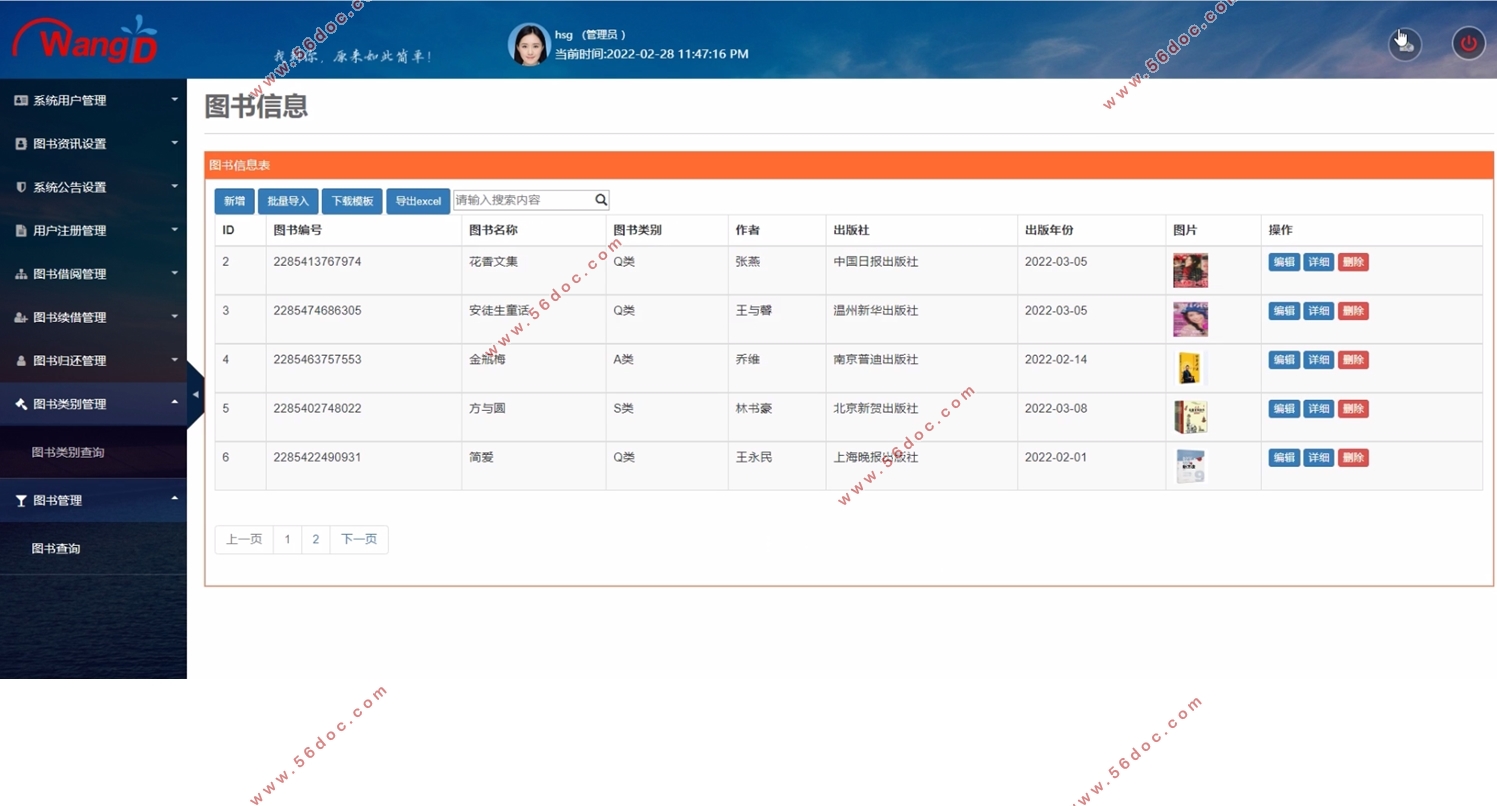Click the 新增 button

(234, 201)
